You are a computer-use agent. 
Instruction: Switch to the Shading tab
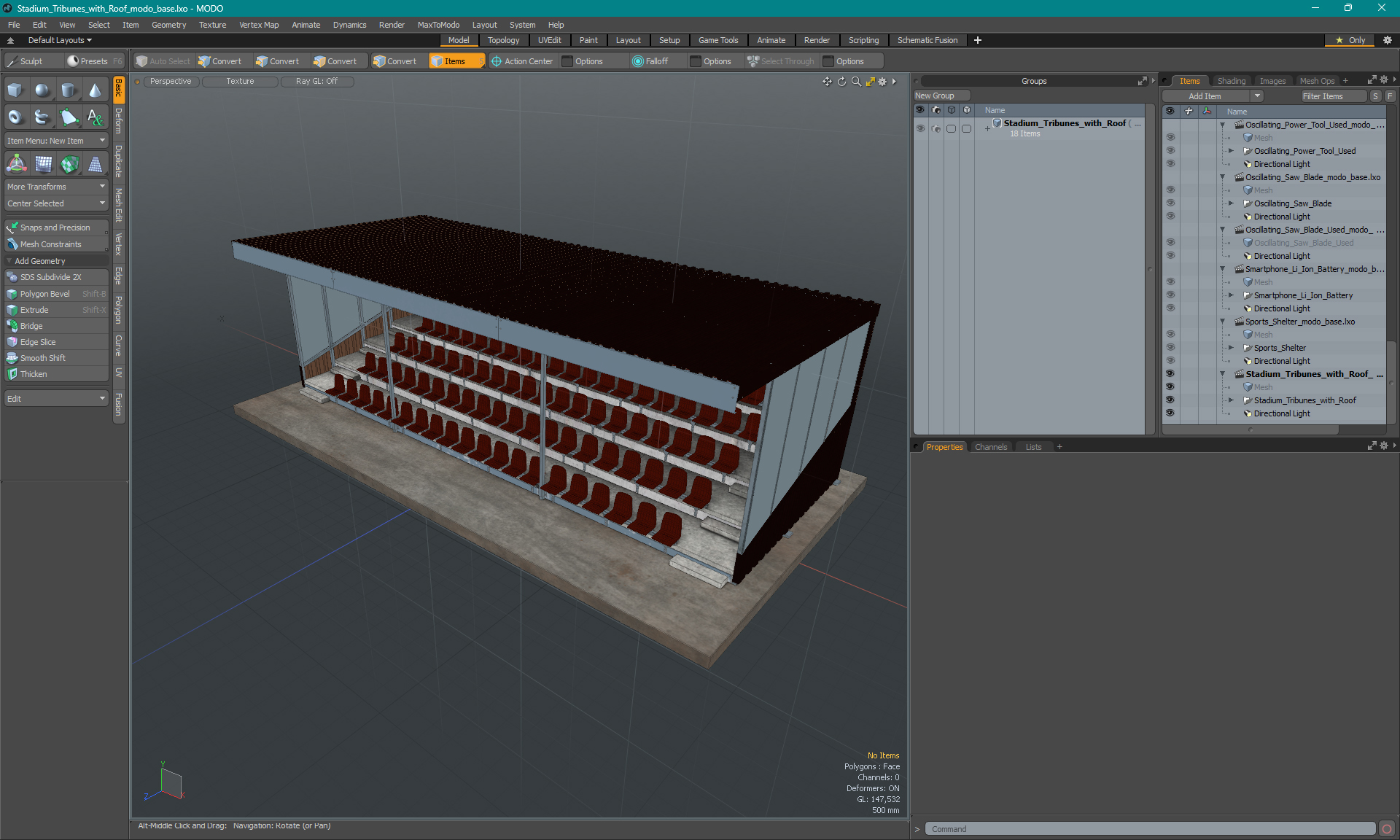[x=1232, y=81]
